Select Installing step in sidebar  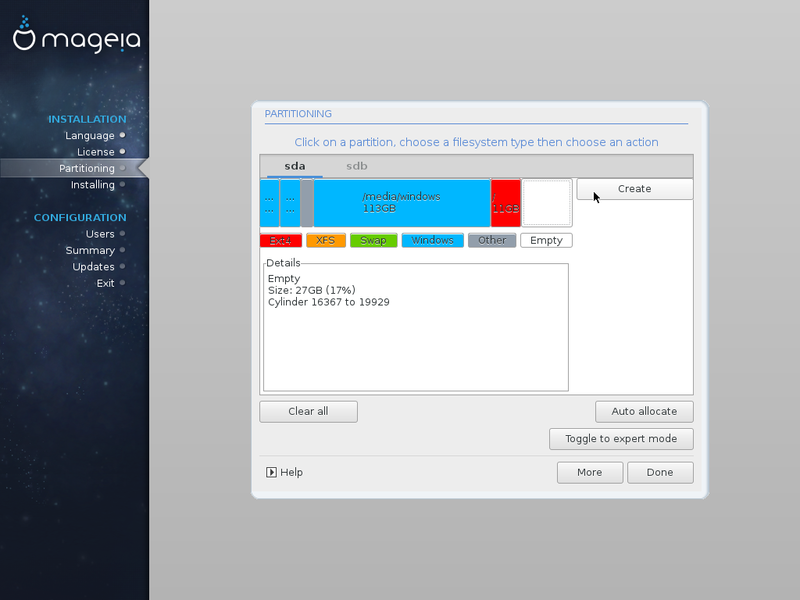click(x=92, y=185)
